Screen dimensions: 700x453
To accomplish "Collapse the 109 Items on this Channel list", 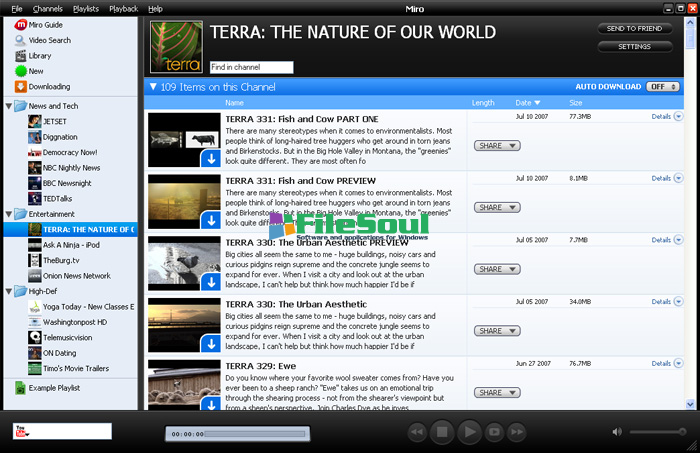I will [x=152, y=87].
